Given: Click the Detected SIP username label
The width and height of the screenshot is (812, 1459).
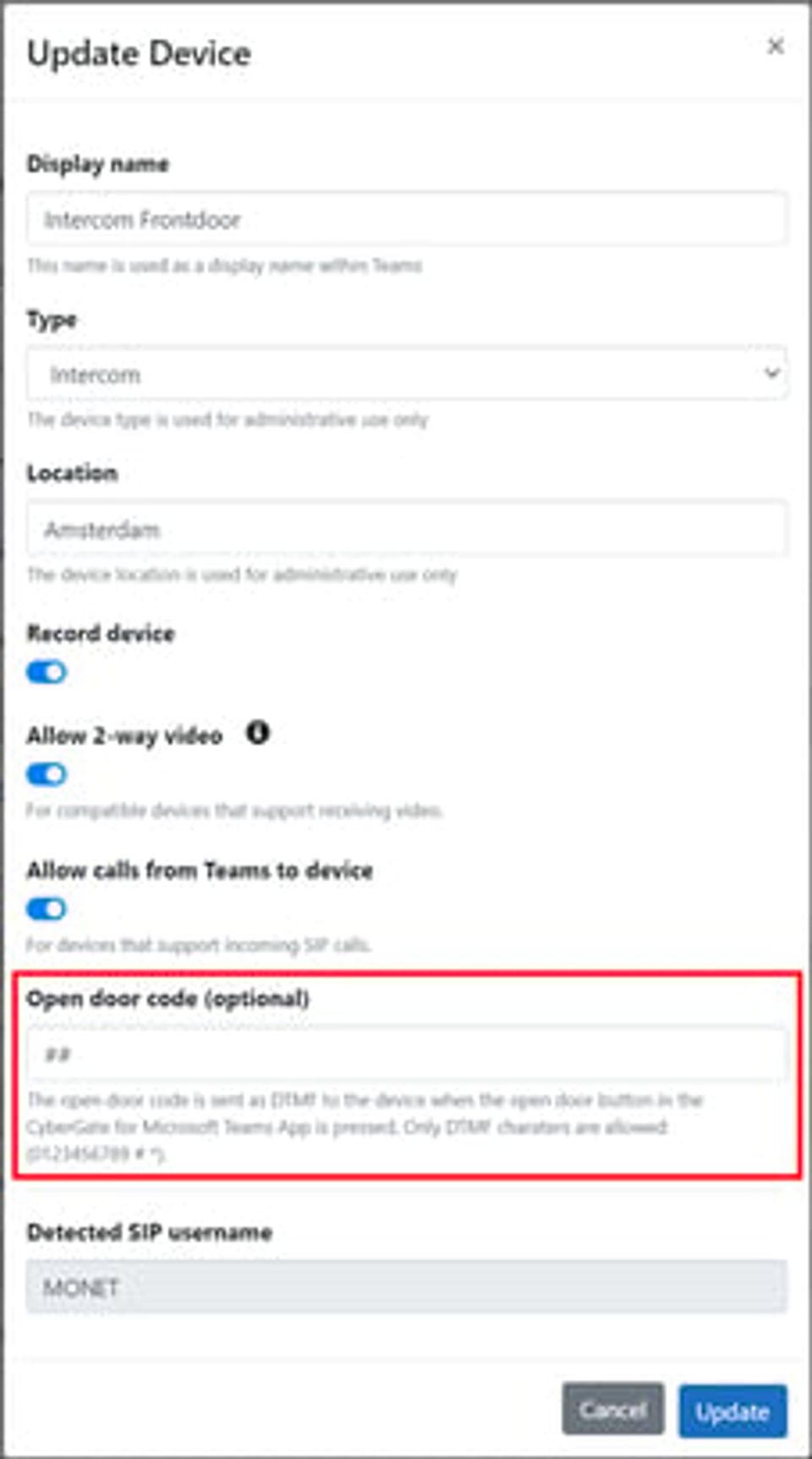Looking at the screenshot, I should (x=150, y=1232).
